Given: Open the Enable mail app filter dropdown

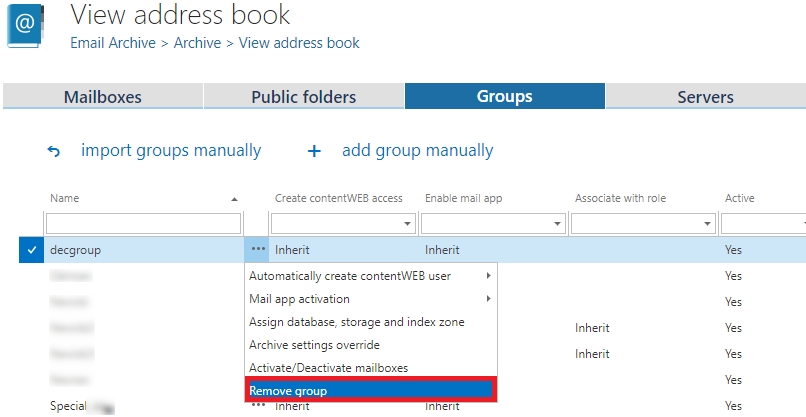Looking at the screenshot, I should (x=557, y=224).
